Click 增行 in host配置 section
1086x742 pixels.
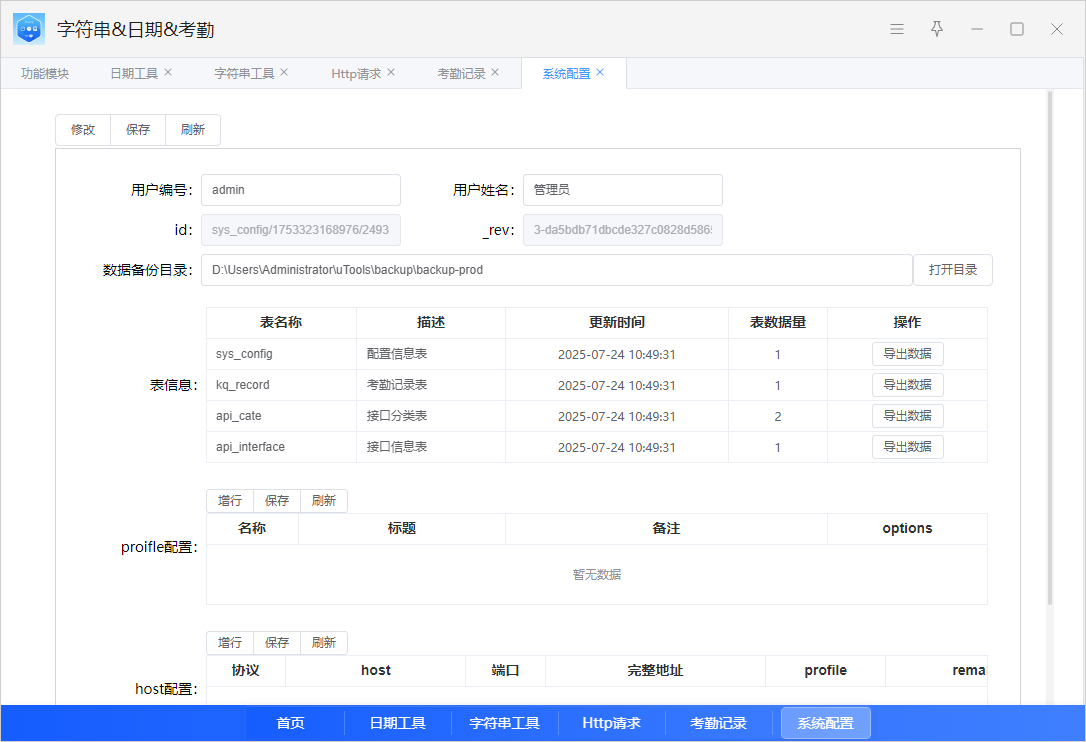click(x=230, y=643)
